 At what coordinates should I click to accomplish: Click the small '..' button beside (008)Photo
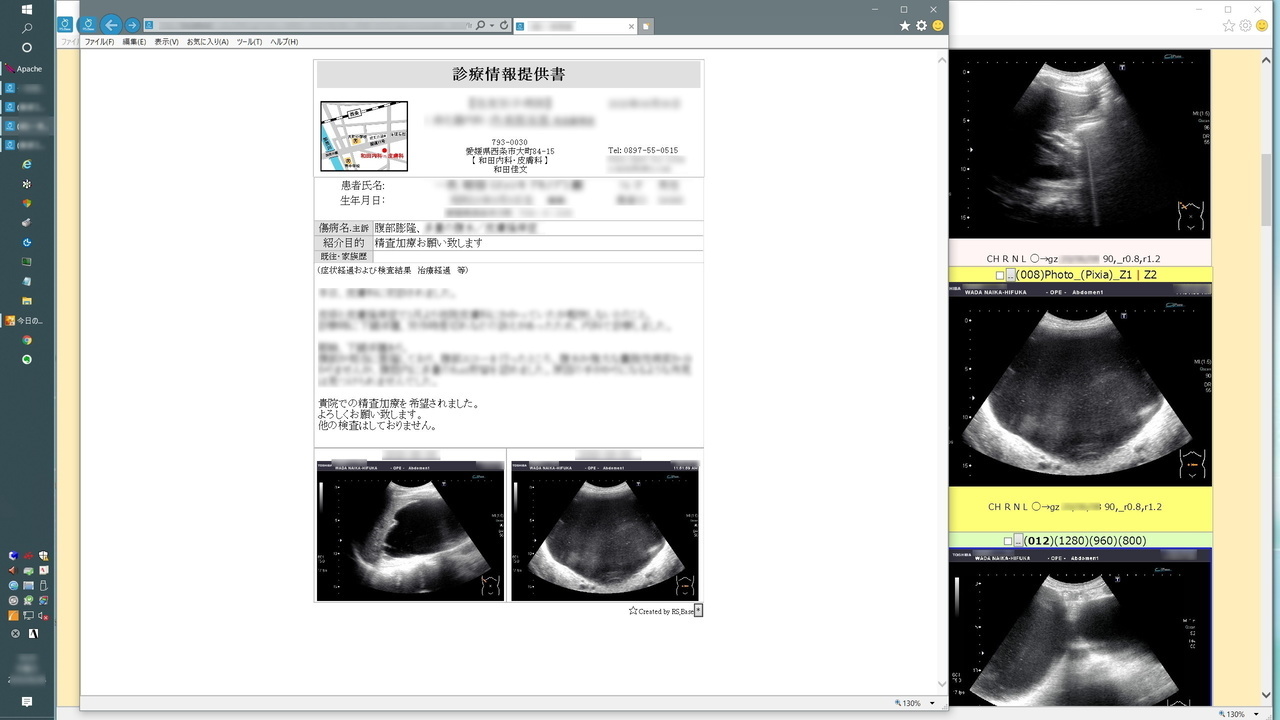[1011, 275]
